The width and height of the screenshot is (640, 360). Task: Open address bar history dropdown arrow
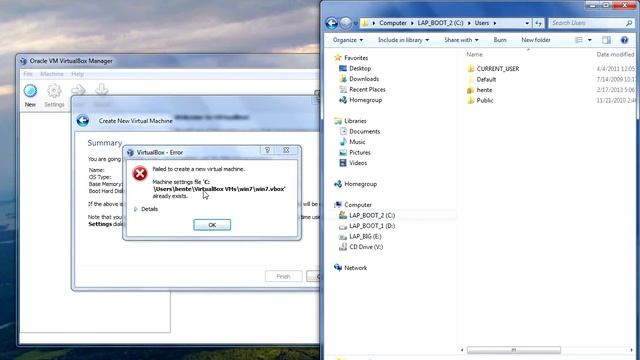click(x=527, y=23)
